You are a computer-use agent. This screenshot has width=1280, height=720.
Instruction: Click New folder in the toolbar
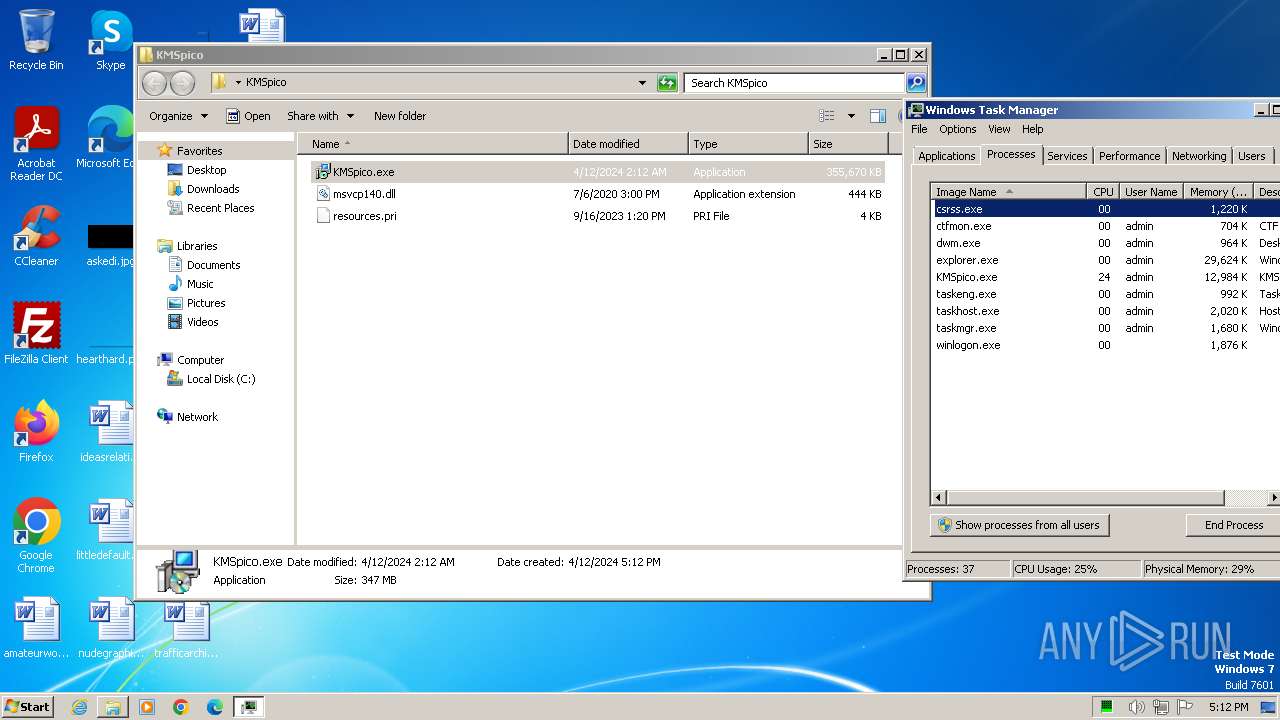pyautogui.click(x=400, y=116)
